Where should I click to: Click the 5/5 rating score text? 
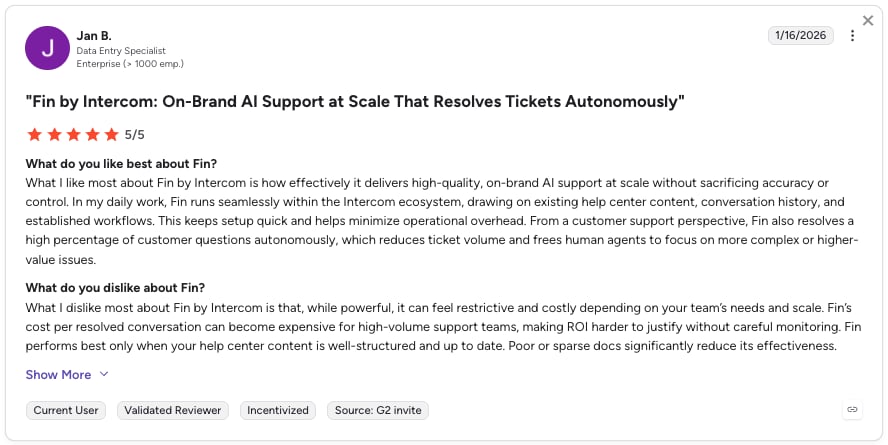135,135
